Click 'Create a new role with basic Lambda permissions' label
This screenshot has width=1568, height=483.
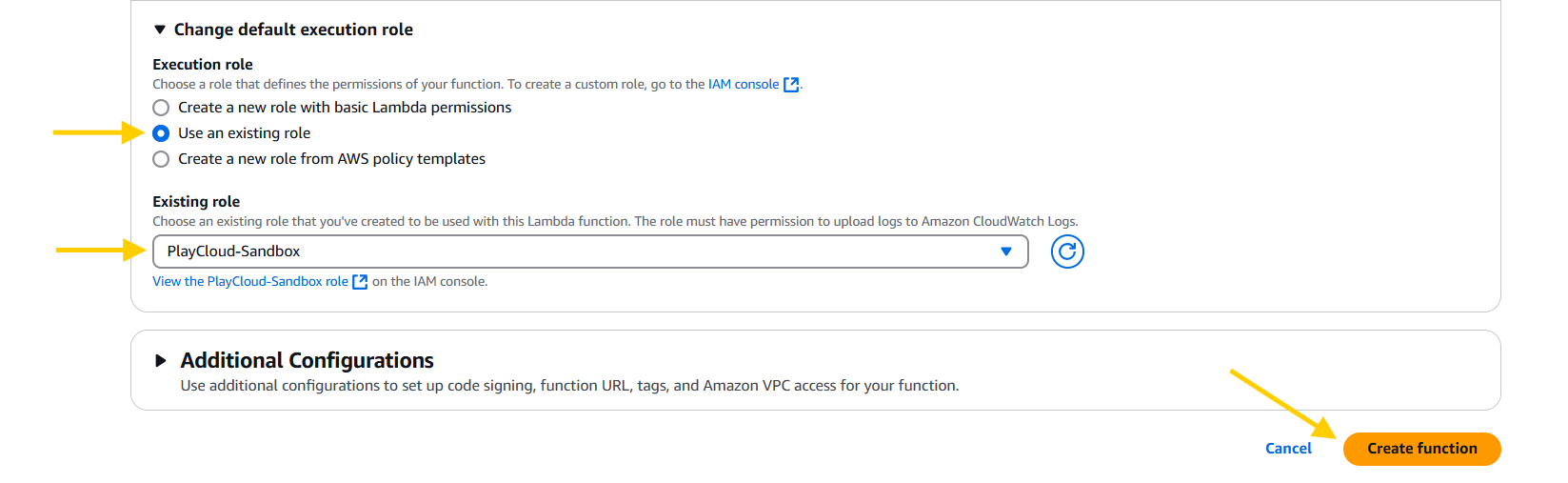(x=345, y=108)
